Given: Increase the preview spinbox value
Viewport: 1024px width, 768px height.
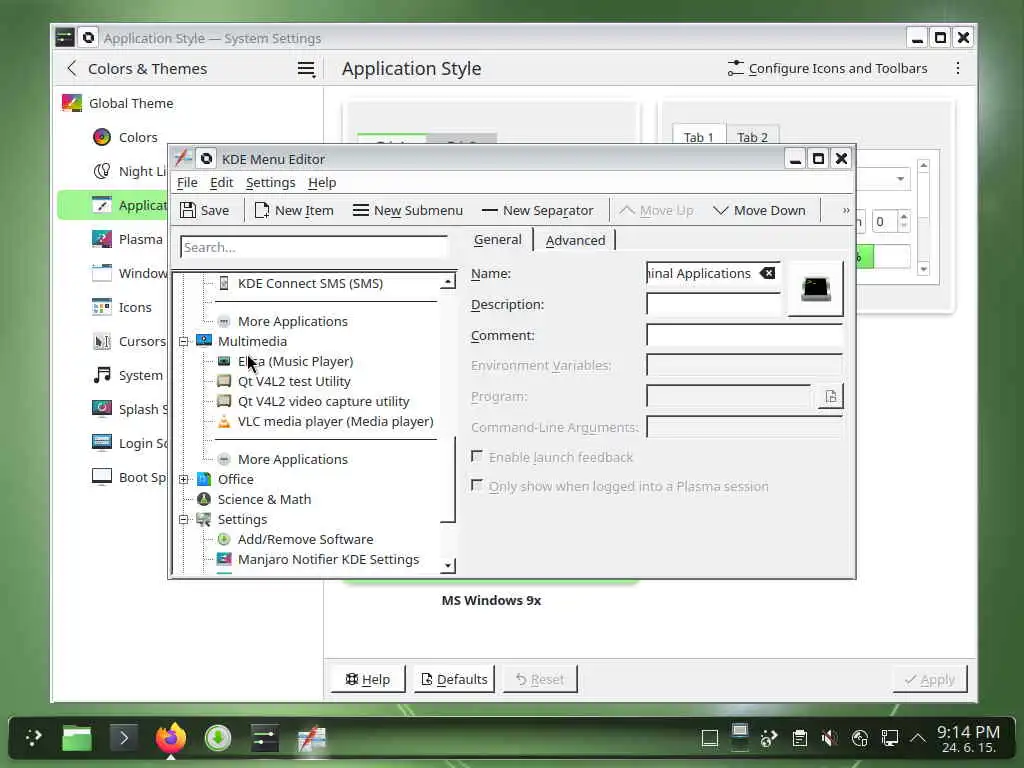Looking at the screenshot, I should pos(904,216).
